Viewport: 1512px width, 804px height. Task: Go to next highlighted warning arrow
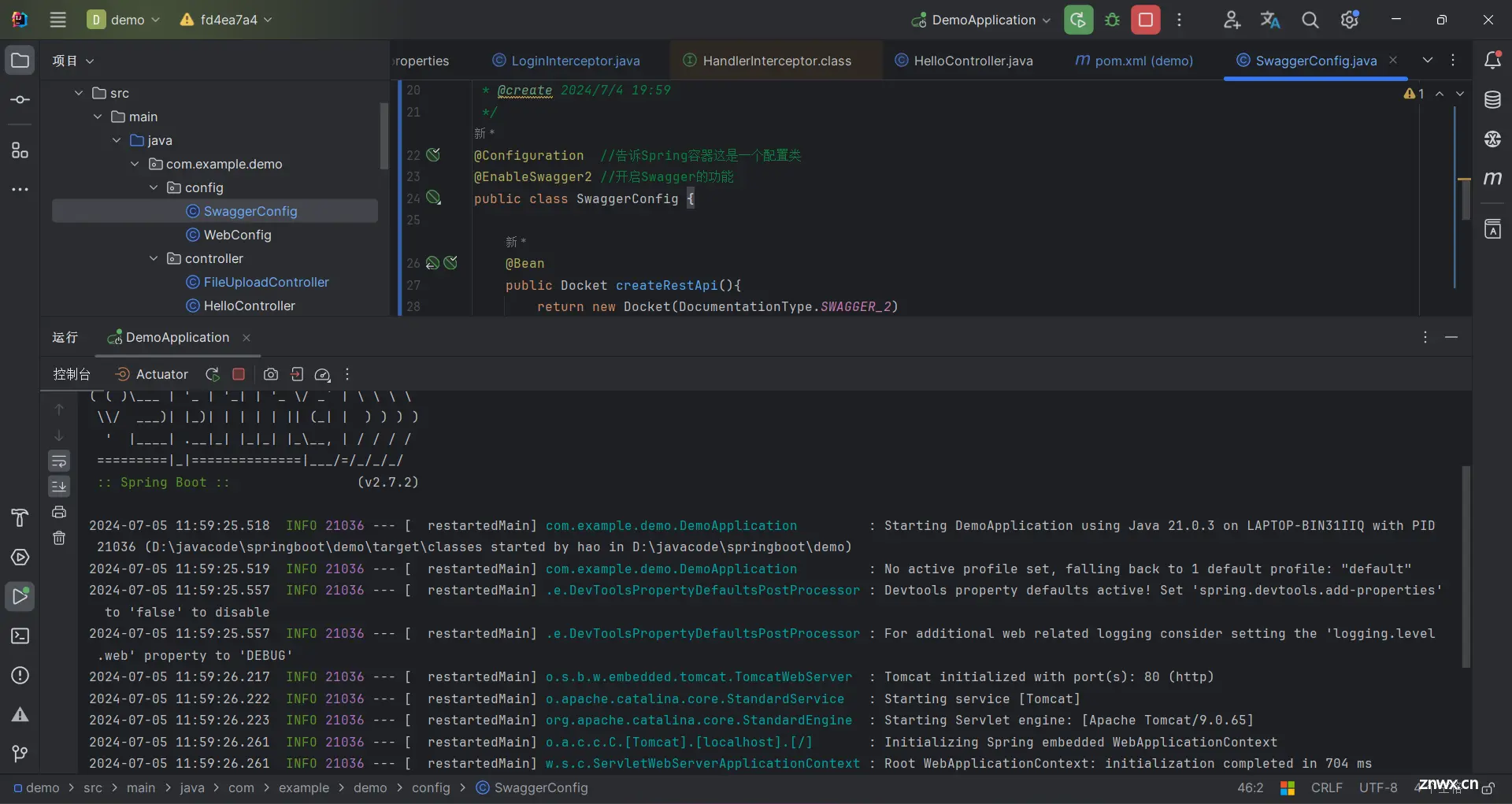[1460, 94]
